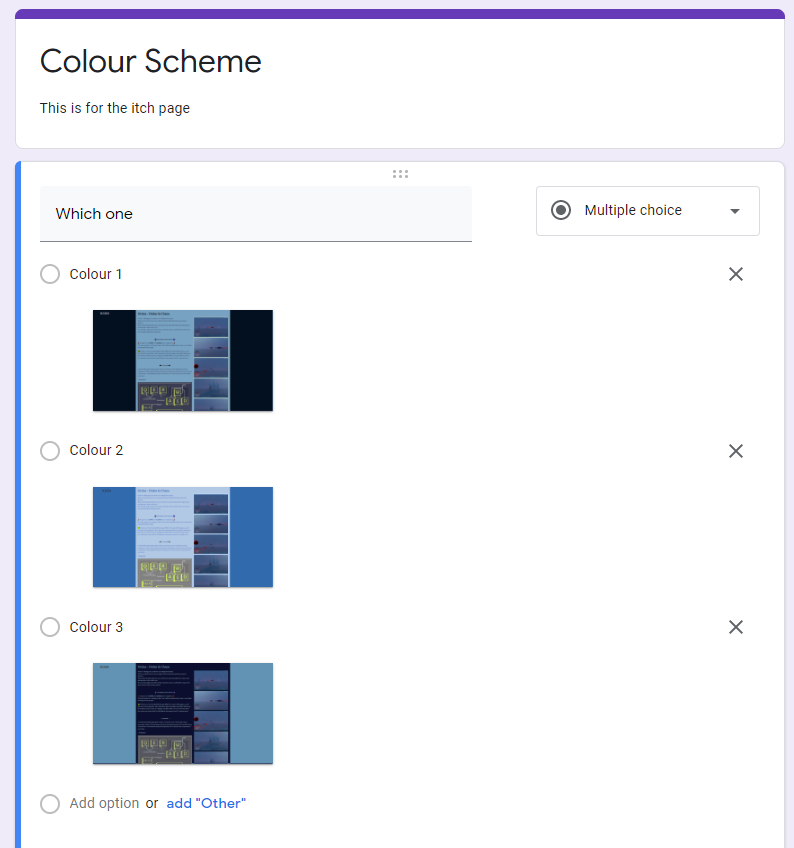Open the Colour 1 image thumbnail

183,360
